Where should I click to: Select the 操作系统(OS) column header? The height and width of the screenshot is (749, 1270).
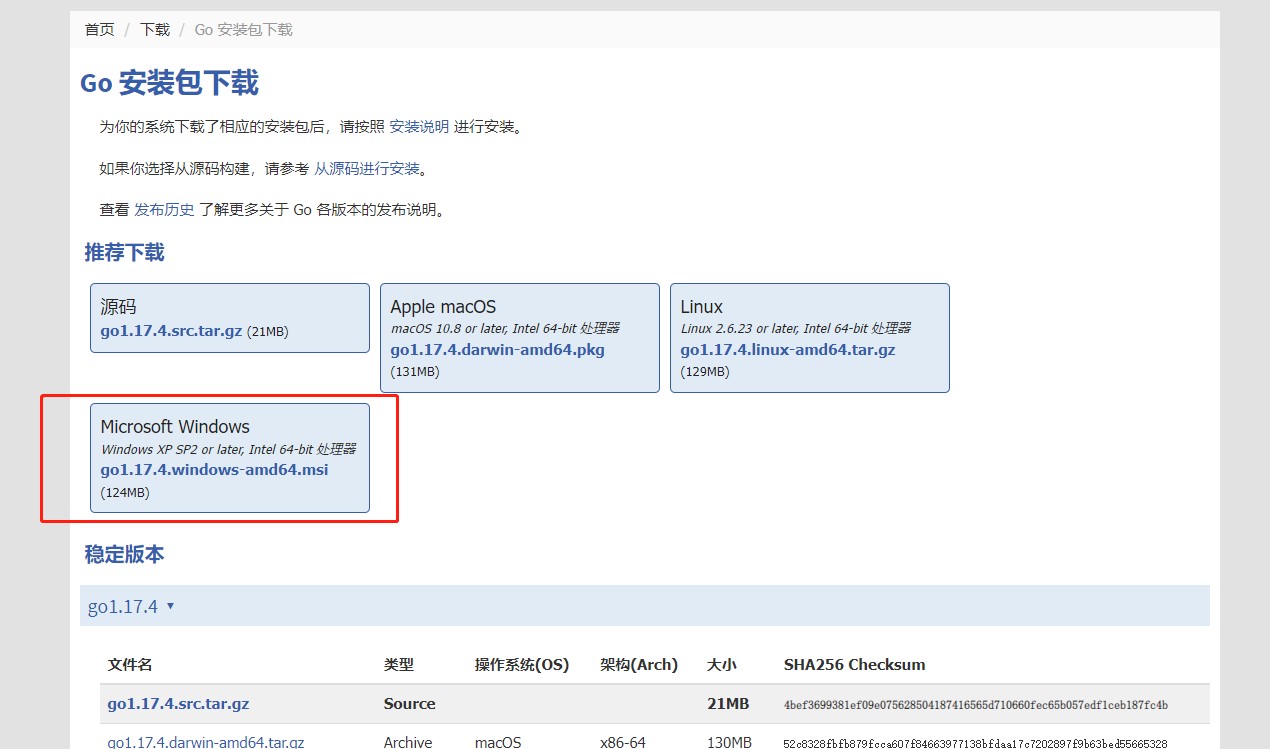[522, 665]
